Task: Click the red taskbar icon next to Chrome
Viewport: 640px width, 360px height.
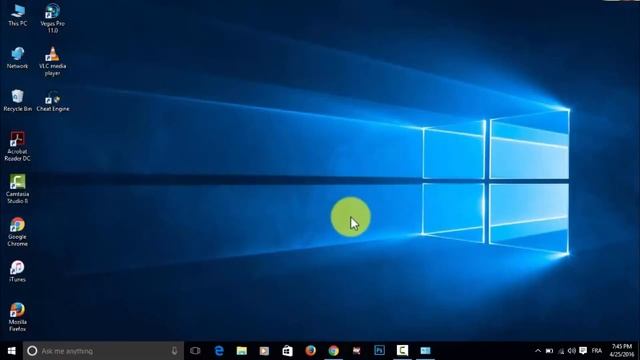Action: point(356,351)
